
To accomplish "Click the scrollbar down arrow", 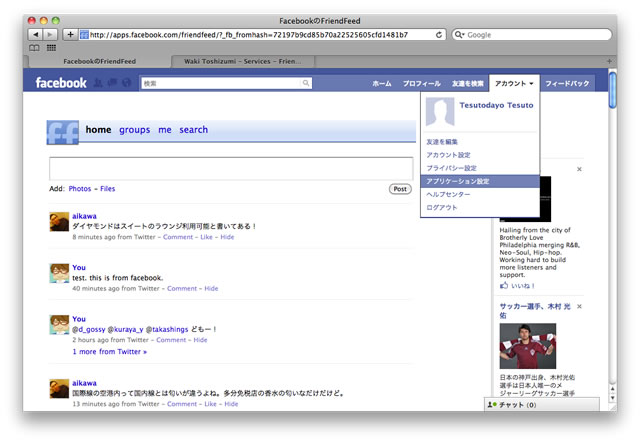I will (612, 398).
